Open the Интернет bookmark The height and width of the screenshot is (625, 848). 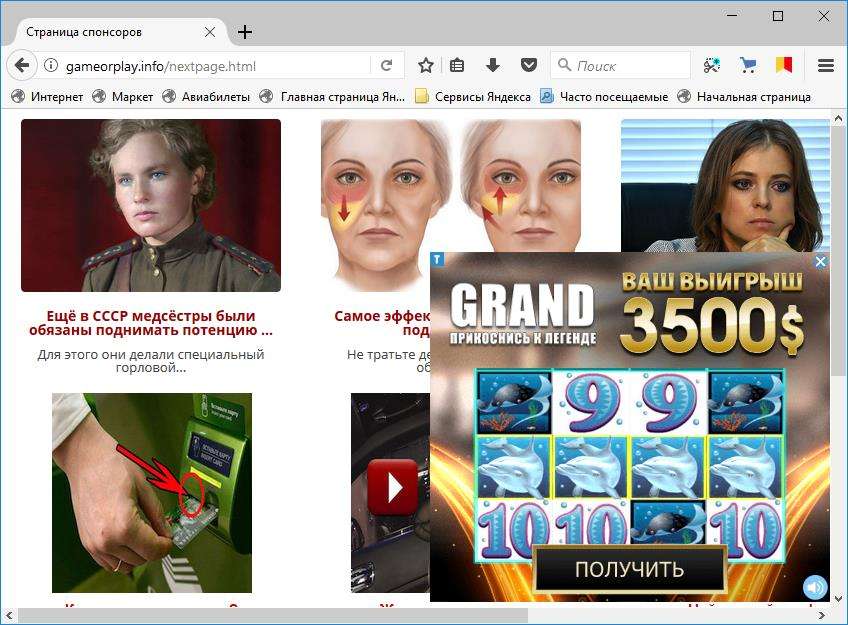(x=47, y=97)
